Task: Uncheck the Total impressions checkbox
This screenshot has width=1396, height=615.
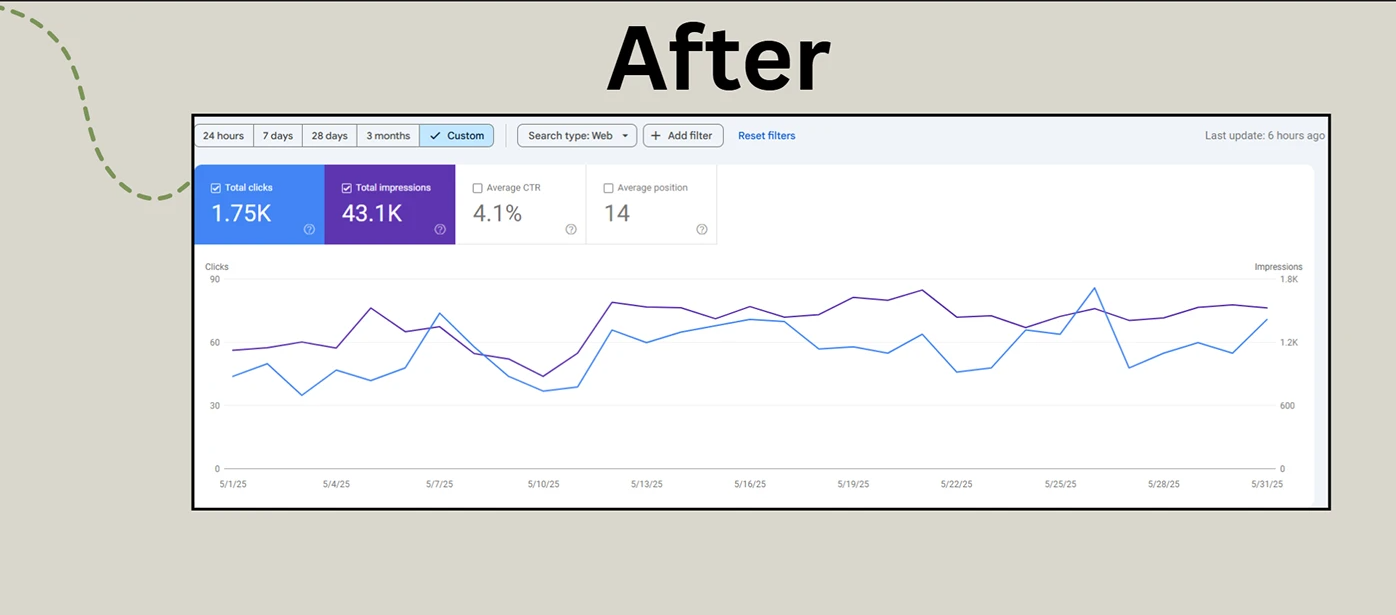Action: [347, 188]
